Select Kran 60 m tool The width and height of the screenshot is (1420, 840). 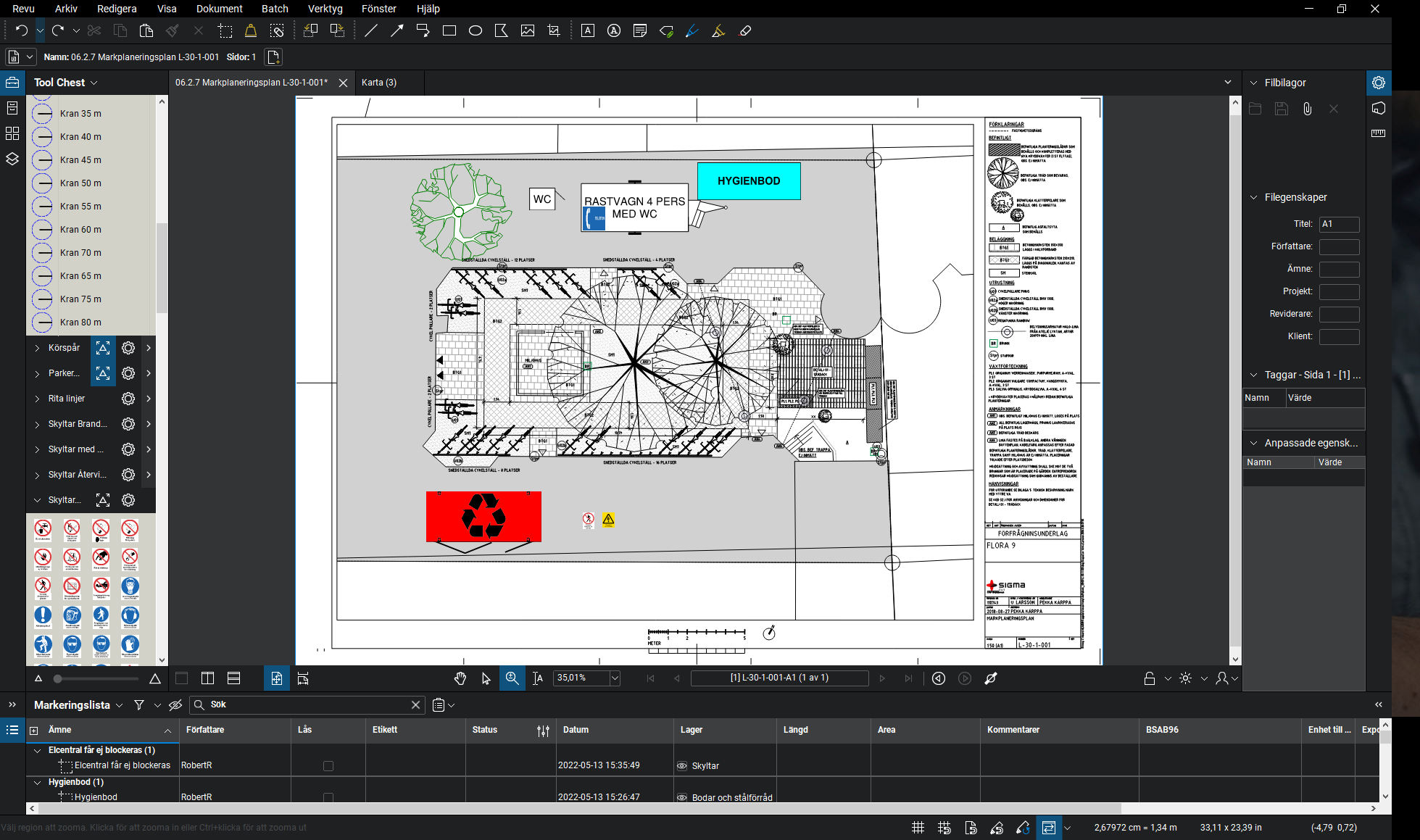[x=80, y=230]
